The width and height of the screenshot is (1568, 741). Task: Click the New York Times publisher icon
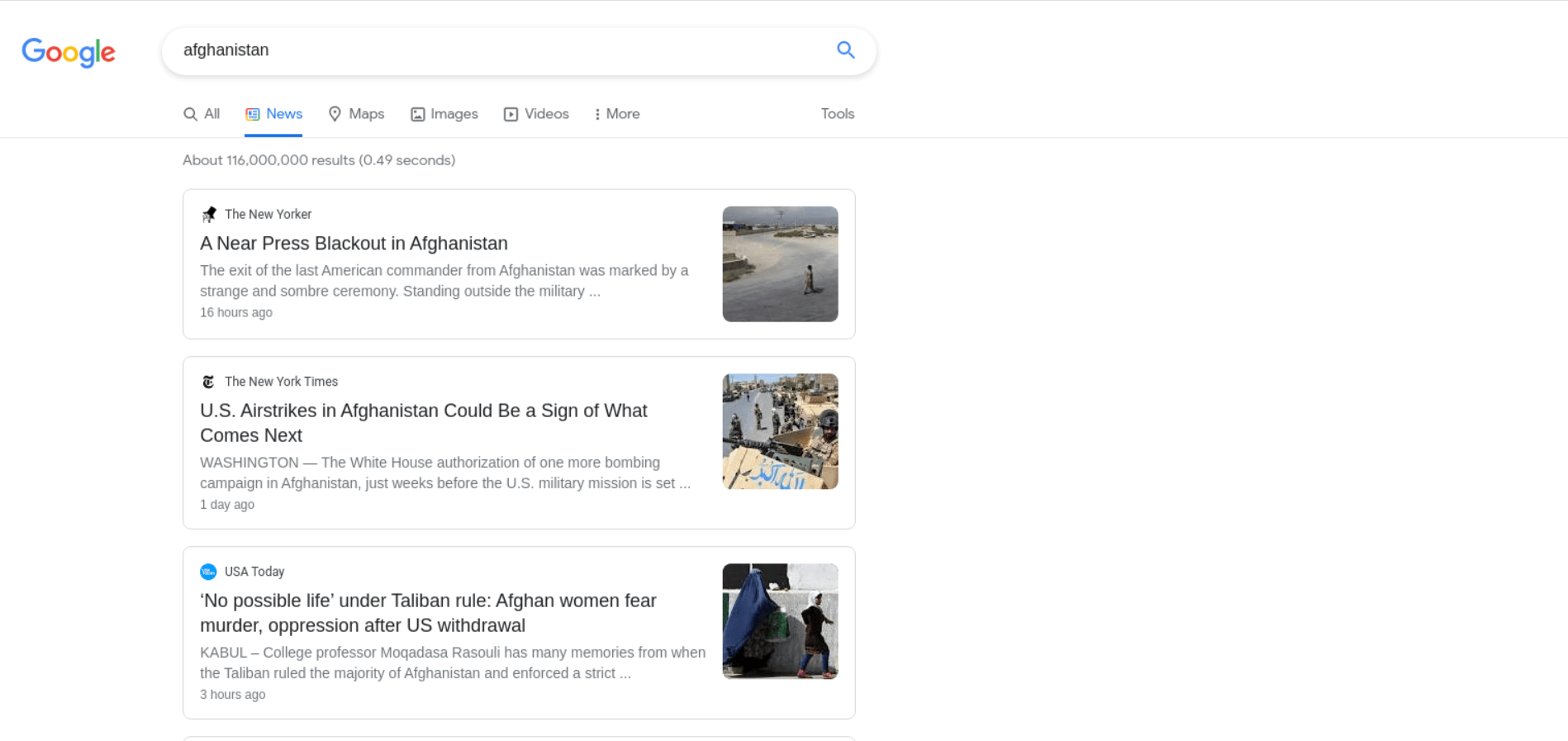pyautogui.click(x=208, y=382)
